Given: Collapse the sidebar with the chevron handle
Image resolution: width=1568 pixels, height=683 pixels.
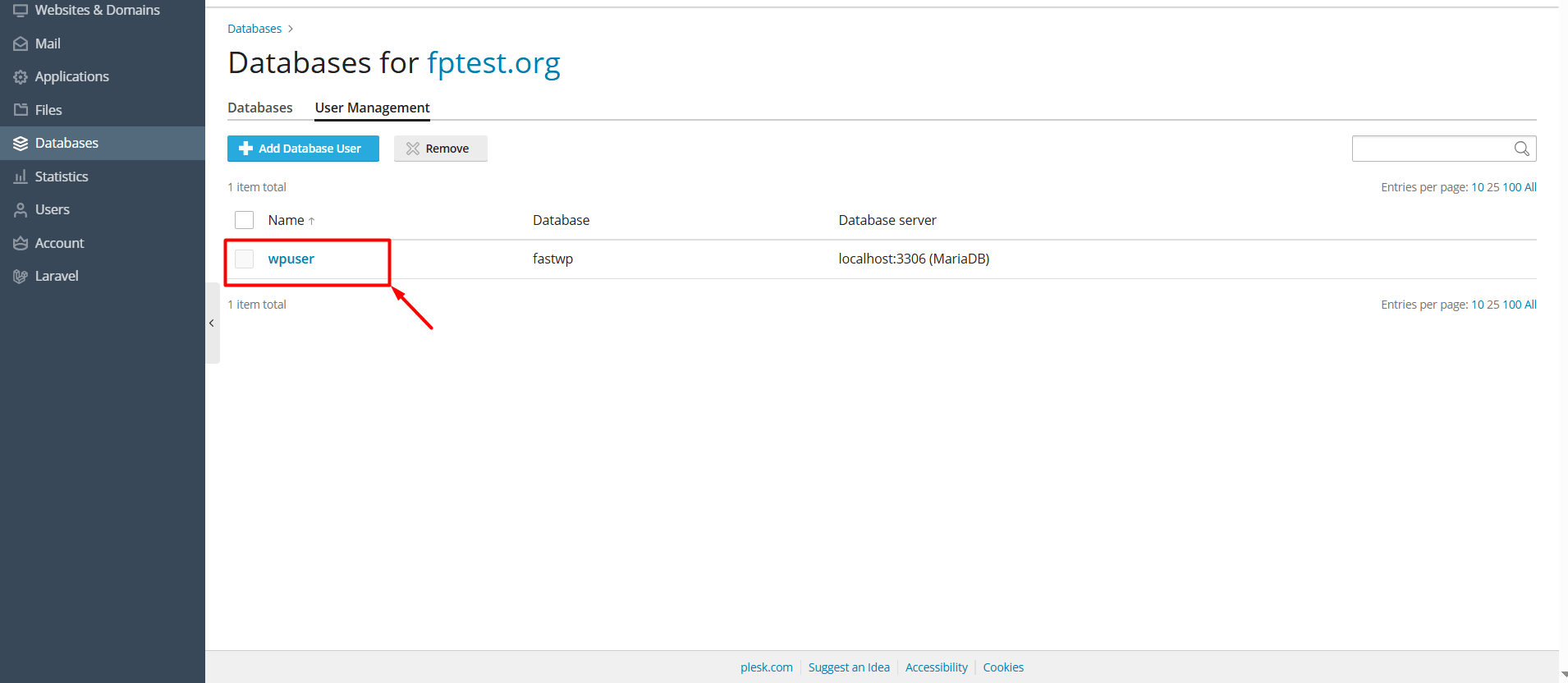Looking at the screenshot, I should (x=212, y=323).
